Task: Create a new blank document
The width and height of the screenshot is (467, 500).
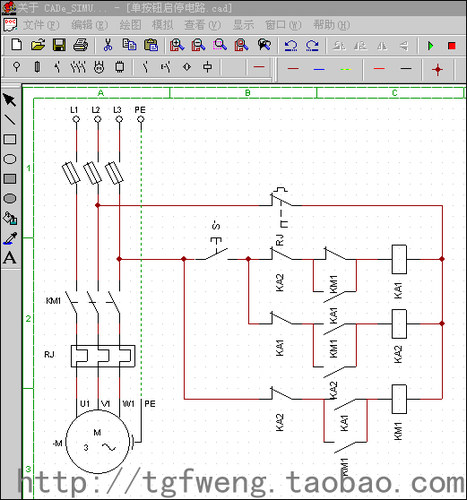Action: 16,45
